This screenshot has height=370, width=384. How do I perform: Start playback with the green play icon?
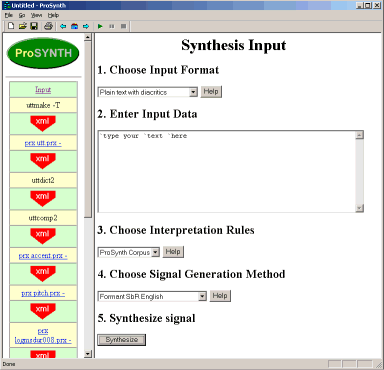click(x=100, y=26)
